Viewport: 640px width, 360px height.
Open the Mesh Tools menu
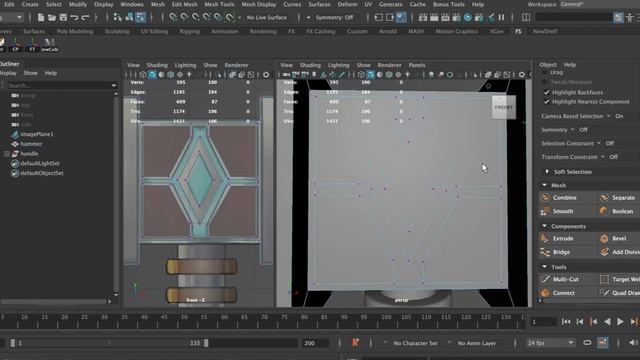click(219, 4)
